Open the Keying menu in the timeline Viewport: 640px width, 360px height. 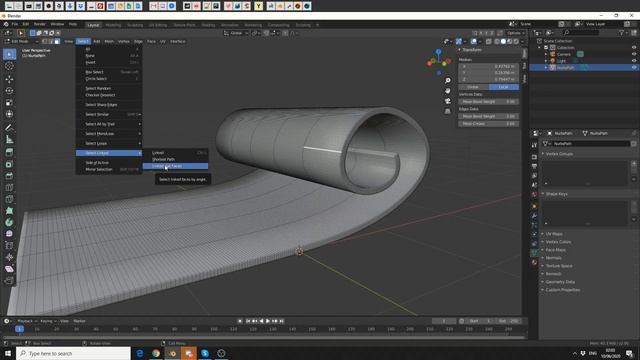coord(48,321)
